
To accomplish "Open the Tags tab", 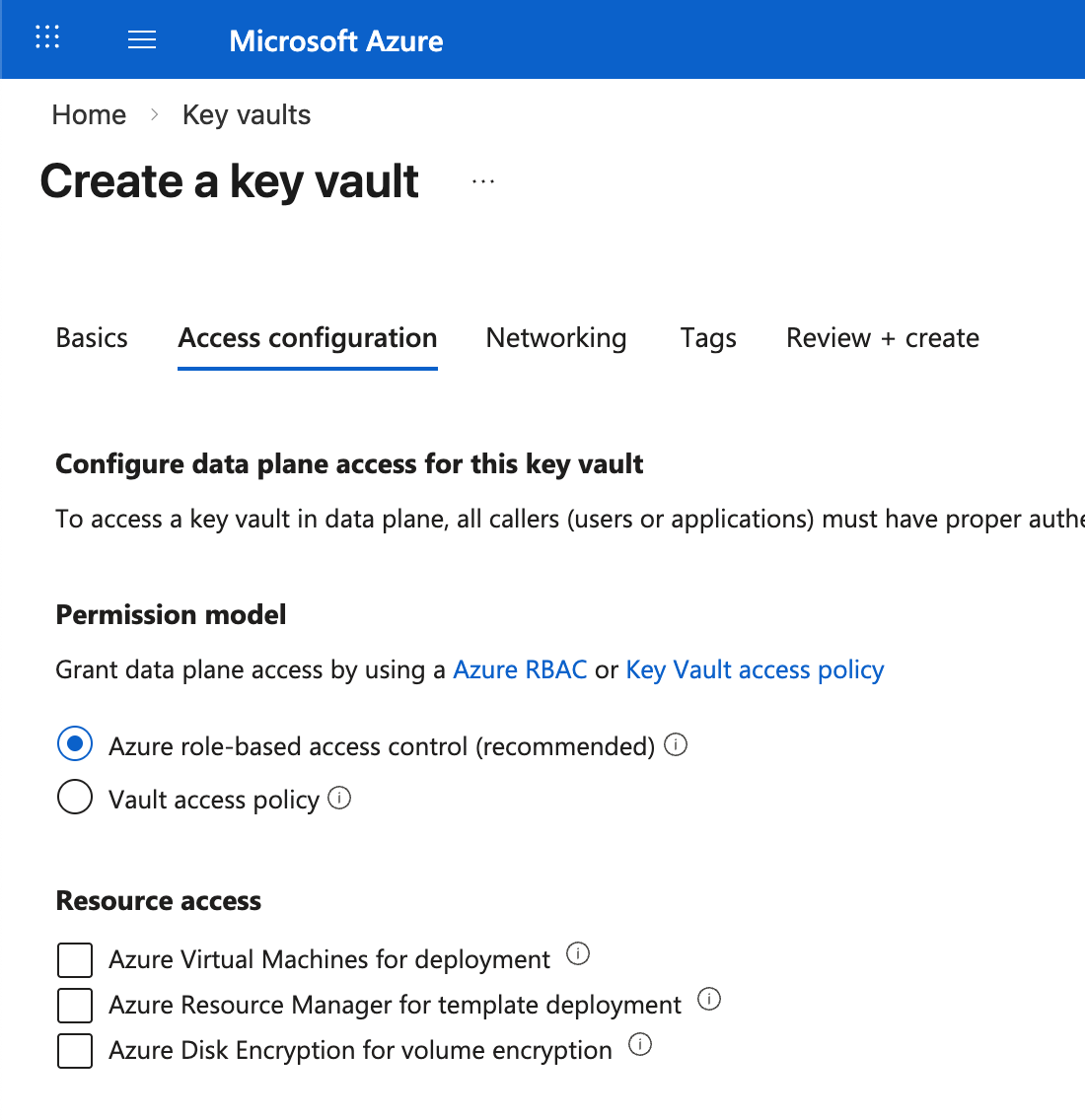I will (708, 338).
